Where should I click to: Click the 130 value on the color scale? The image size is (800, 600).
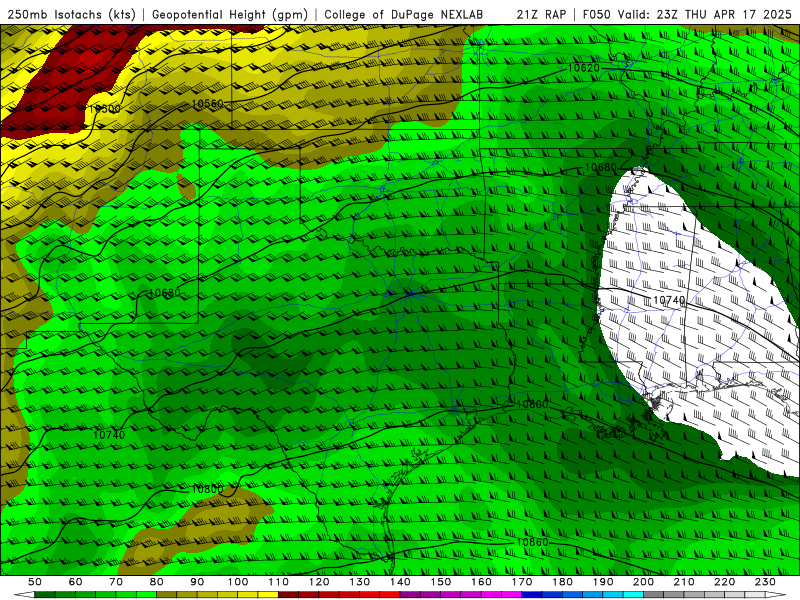tap(360, 582)
